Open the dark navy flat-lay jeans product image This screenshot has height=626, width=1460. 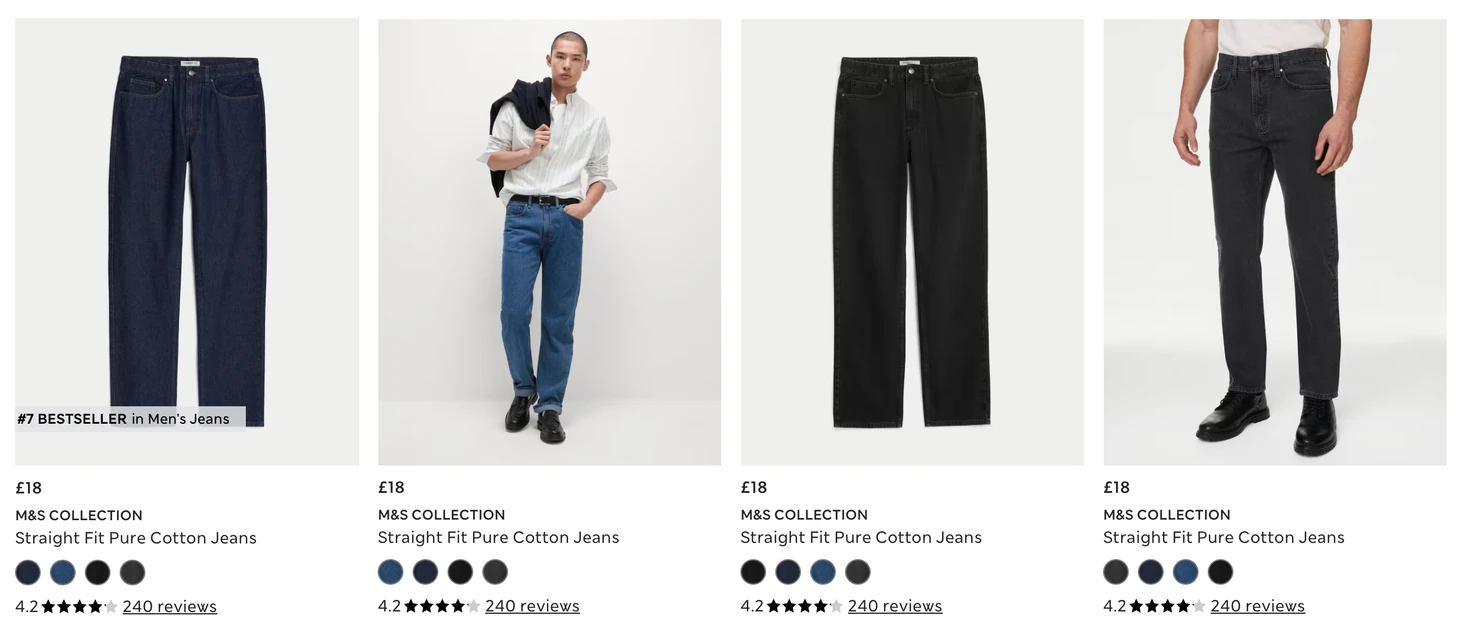187,241
